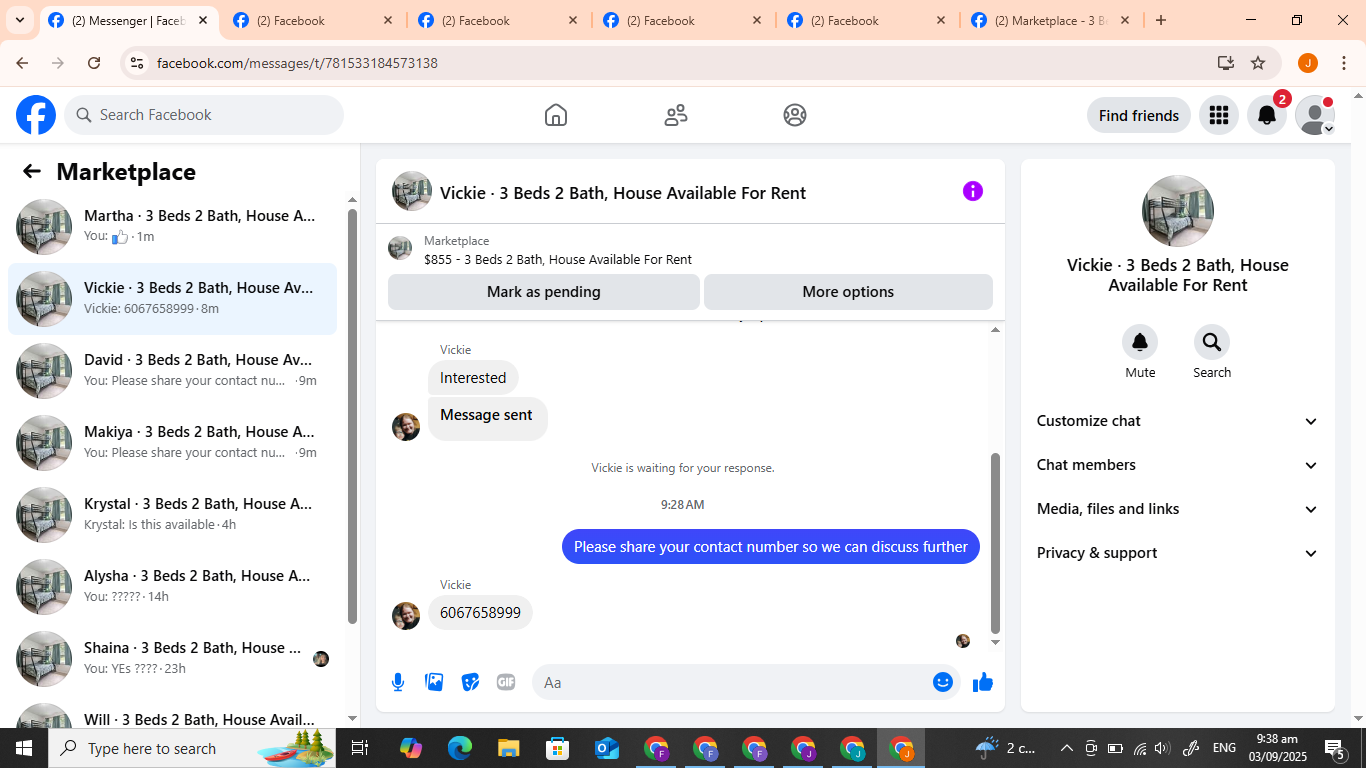The image size is (1366, 768).
Task: Click the Facebook logo
Action: [x=36, y=115]
